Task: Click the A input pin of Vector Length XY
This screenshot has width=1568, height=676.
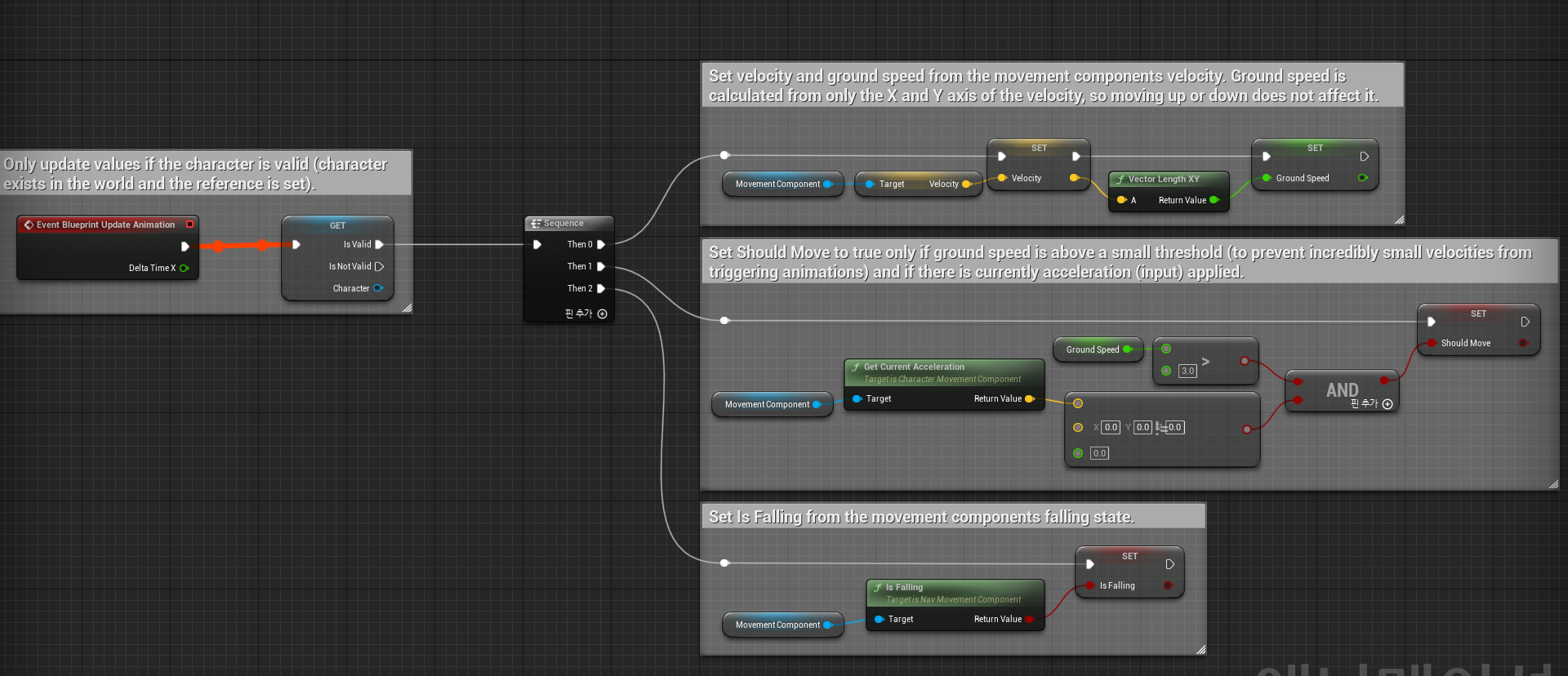Action: pyautogui.click(x=1121, y=200)
